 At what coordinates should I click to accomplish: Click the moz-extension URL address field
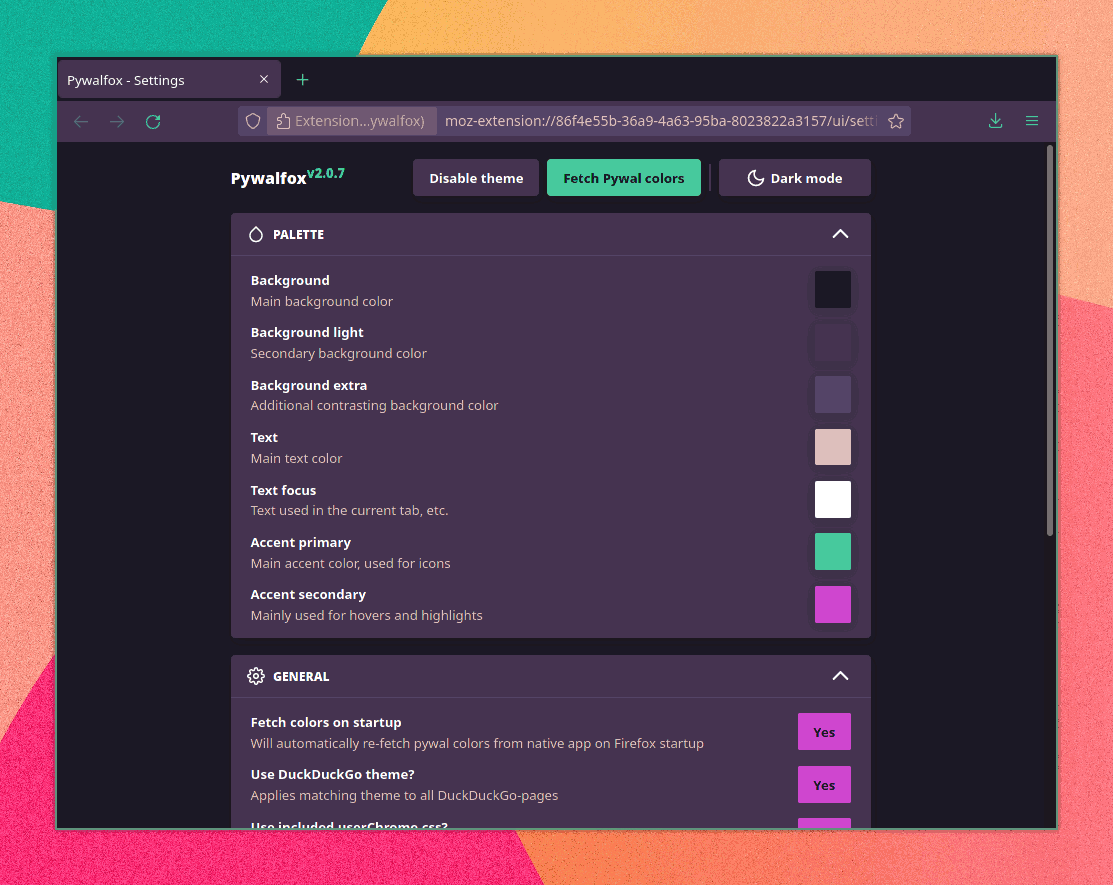click(661, 121)
